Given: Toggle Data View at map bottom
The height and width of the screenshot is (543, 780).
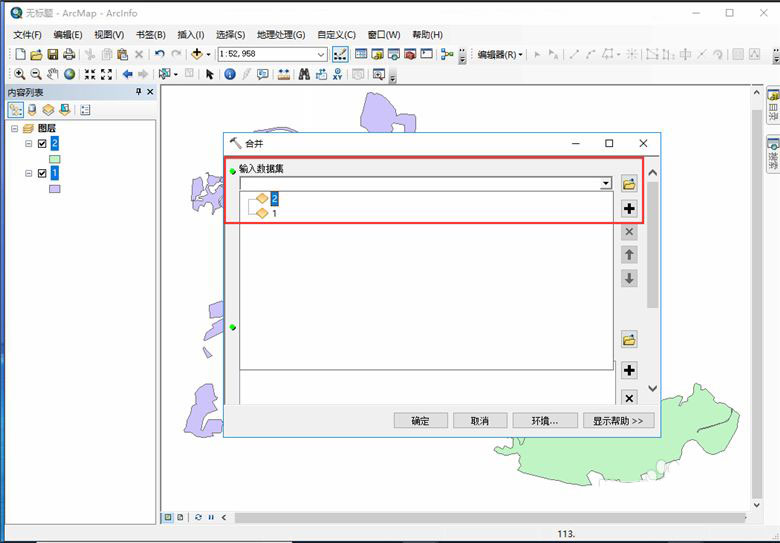Looking at the screenshot, I should [168, 517].
